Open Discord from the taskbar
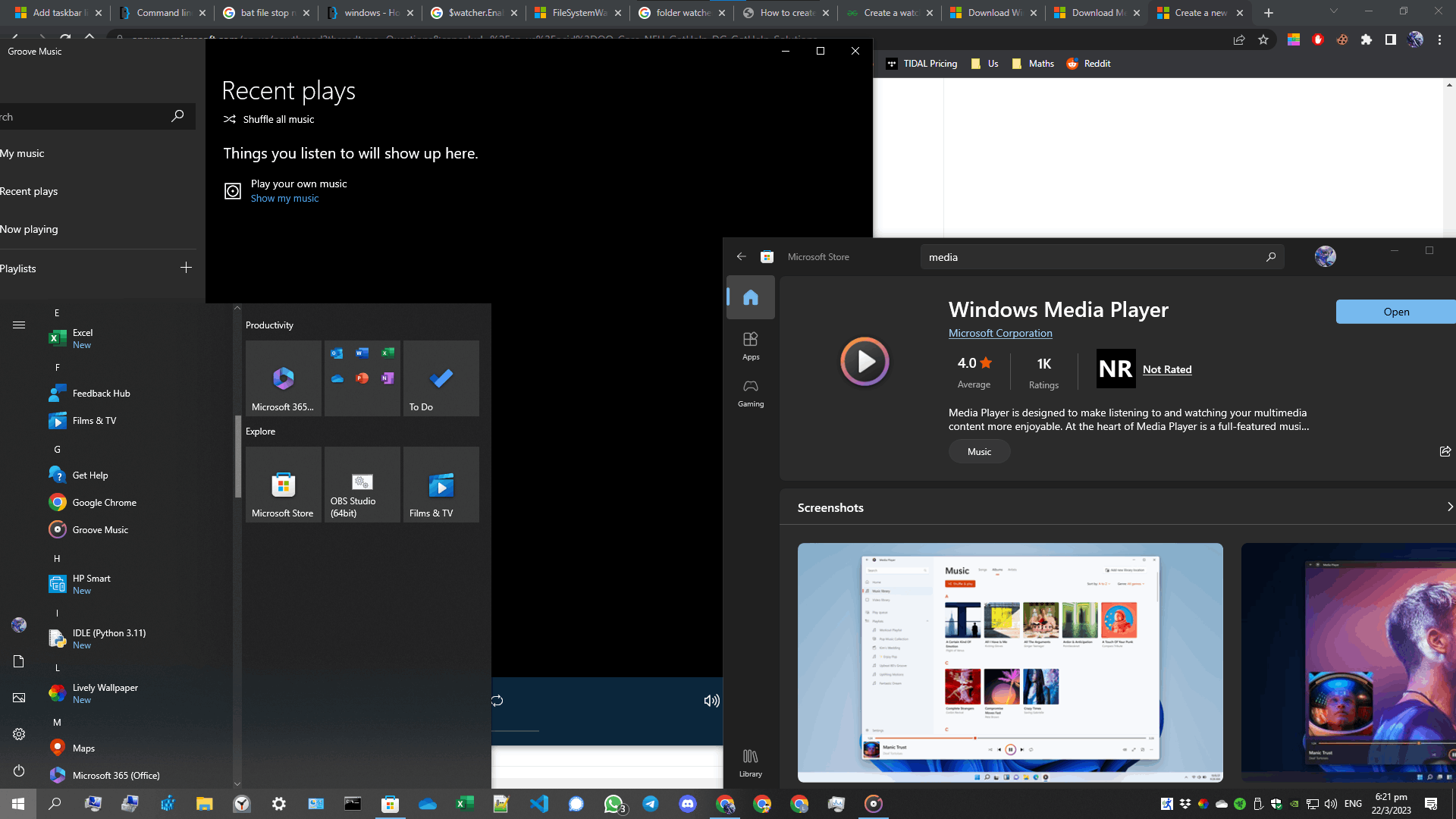Viewport: 1456px width, 819px height. tap(687, 804)
